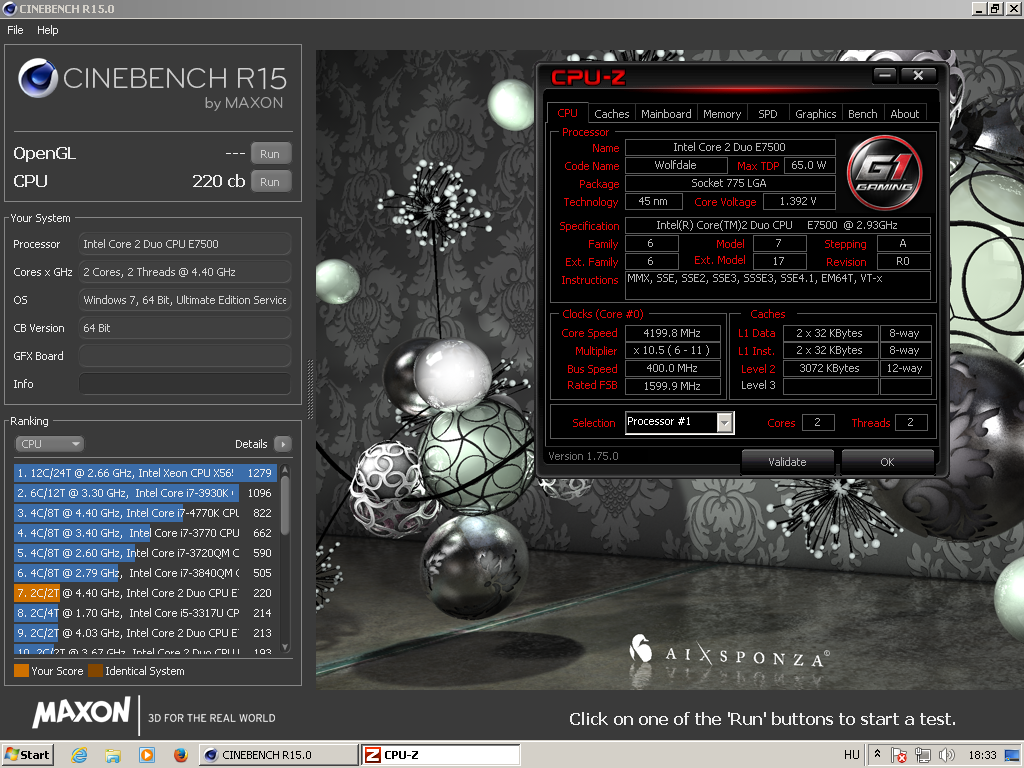Select ranking row 7 with score 220
The image size is (1024, 768).
coord(145,593)
